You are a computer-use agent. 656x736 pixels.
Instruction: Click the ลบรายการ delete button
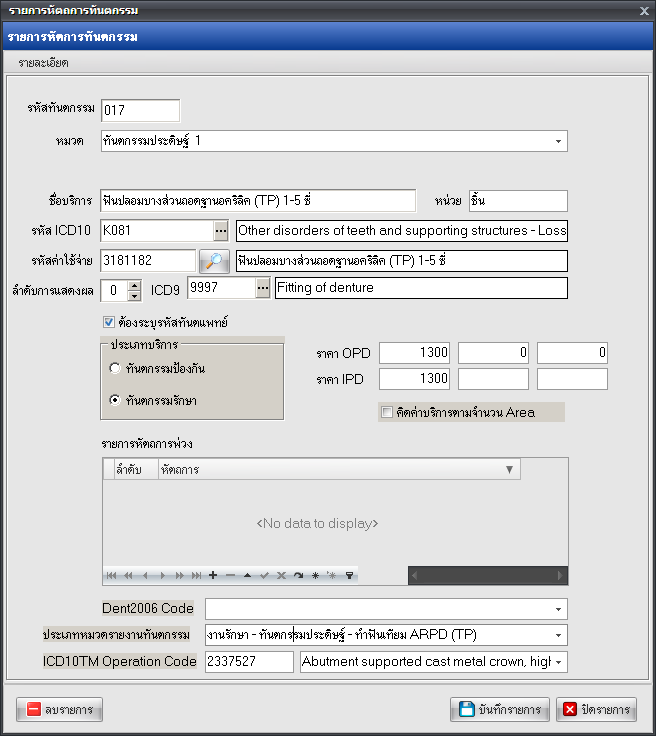tap(60, 709)
